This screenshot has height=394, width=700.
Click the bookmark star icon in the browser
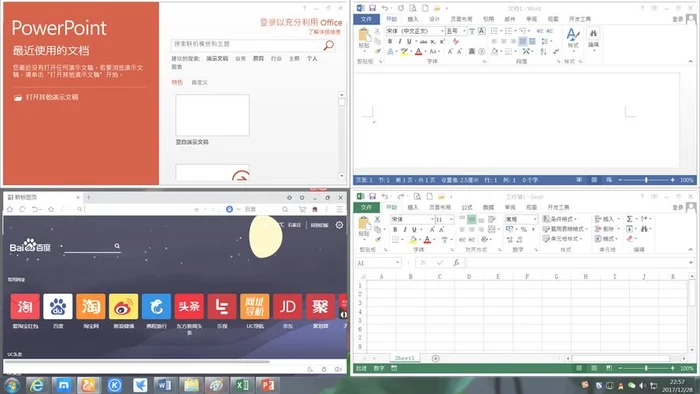point(51,209)
